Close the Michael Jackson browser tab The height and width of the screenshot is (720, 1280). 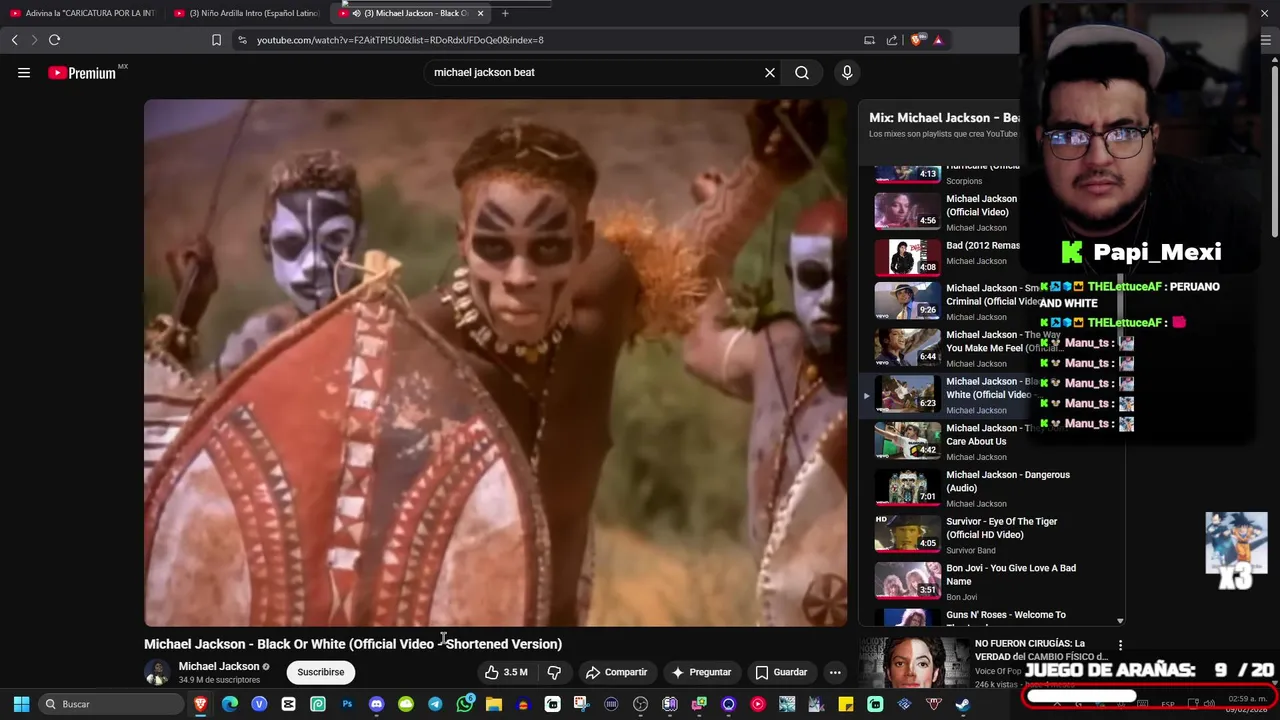(480, 13)
